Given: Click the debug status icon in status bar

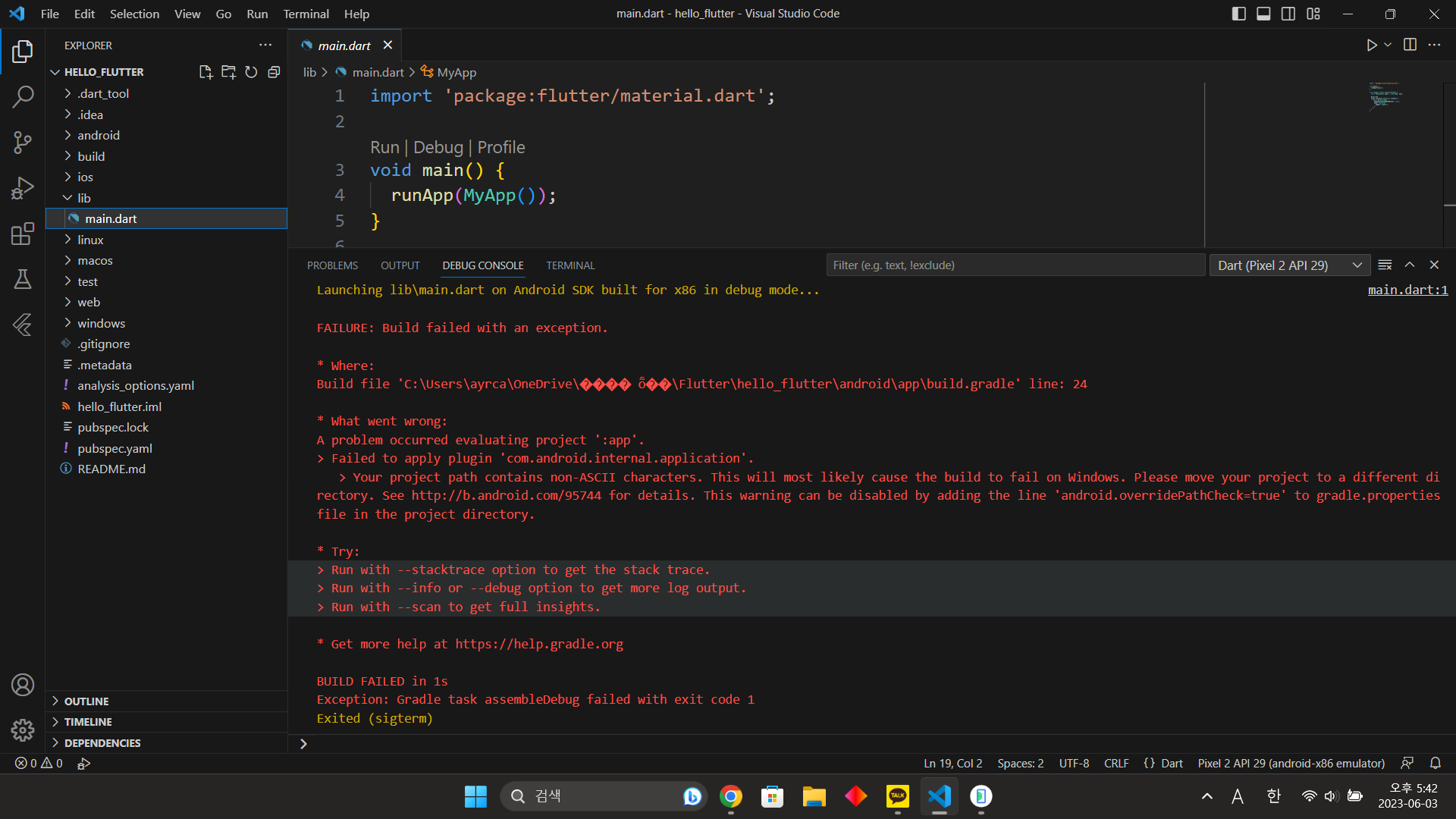Looking at the screenshot, I should point(83,763).
